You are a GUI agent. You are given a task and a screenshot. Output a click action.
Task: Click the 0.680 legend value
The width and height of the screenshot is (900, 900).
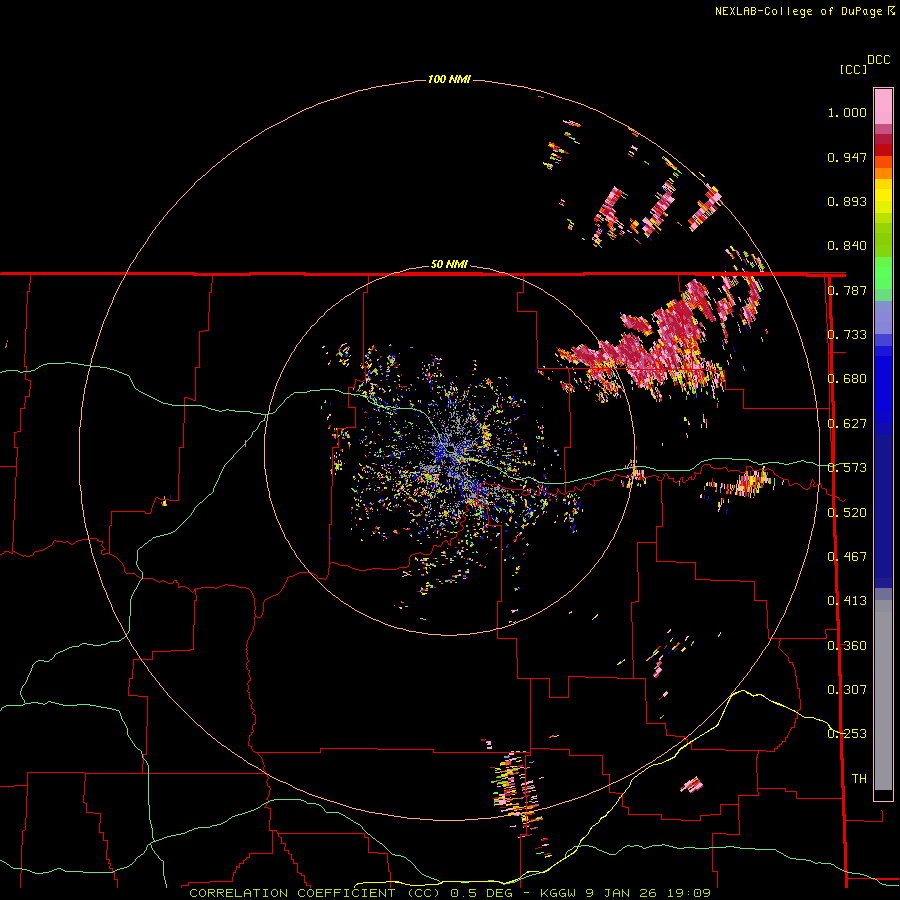pyautogui.click(x=847, y=379)
